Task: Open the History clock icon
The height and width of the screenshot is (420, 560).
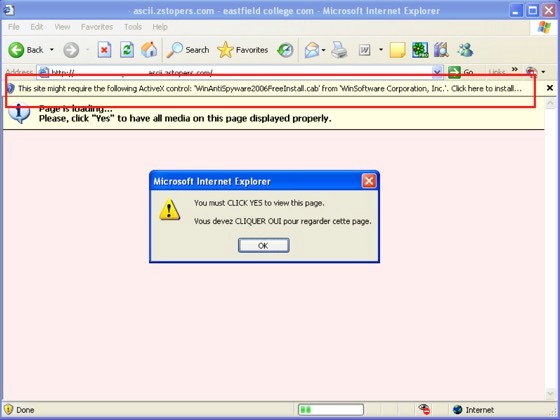Action: click(x=285, y=50)
